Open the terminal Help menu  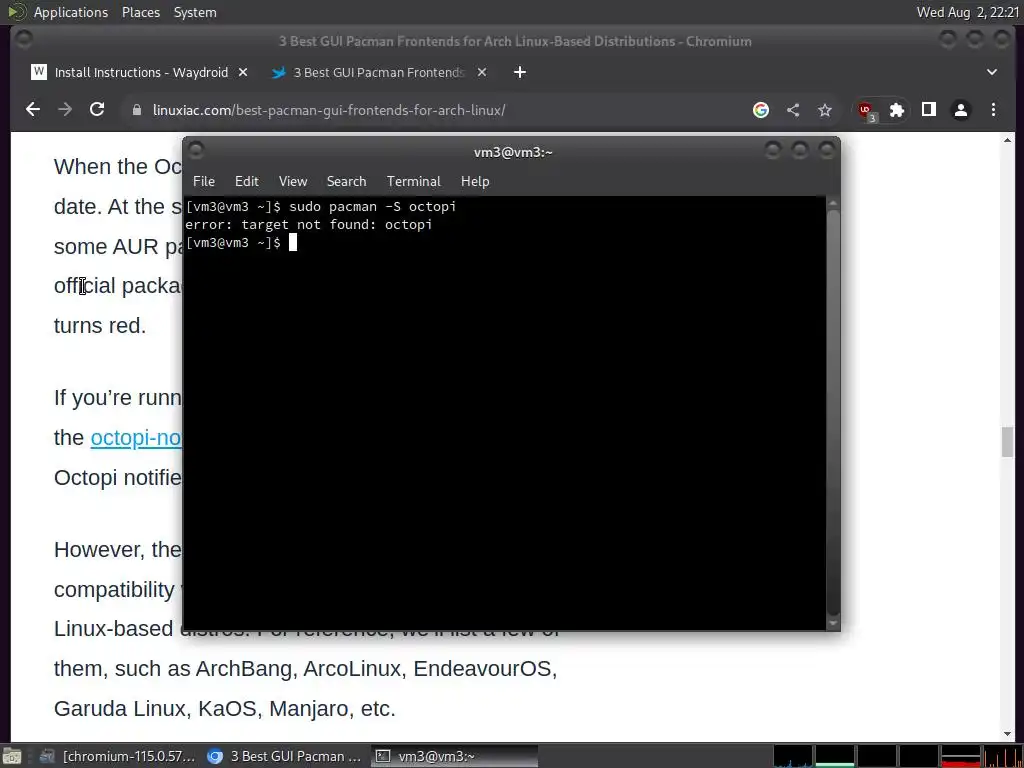(475, 181)
